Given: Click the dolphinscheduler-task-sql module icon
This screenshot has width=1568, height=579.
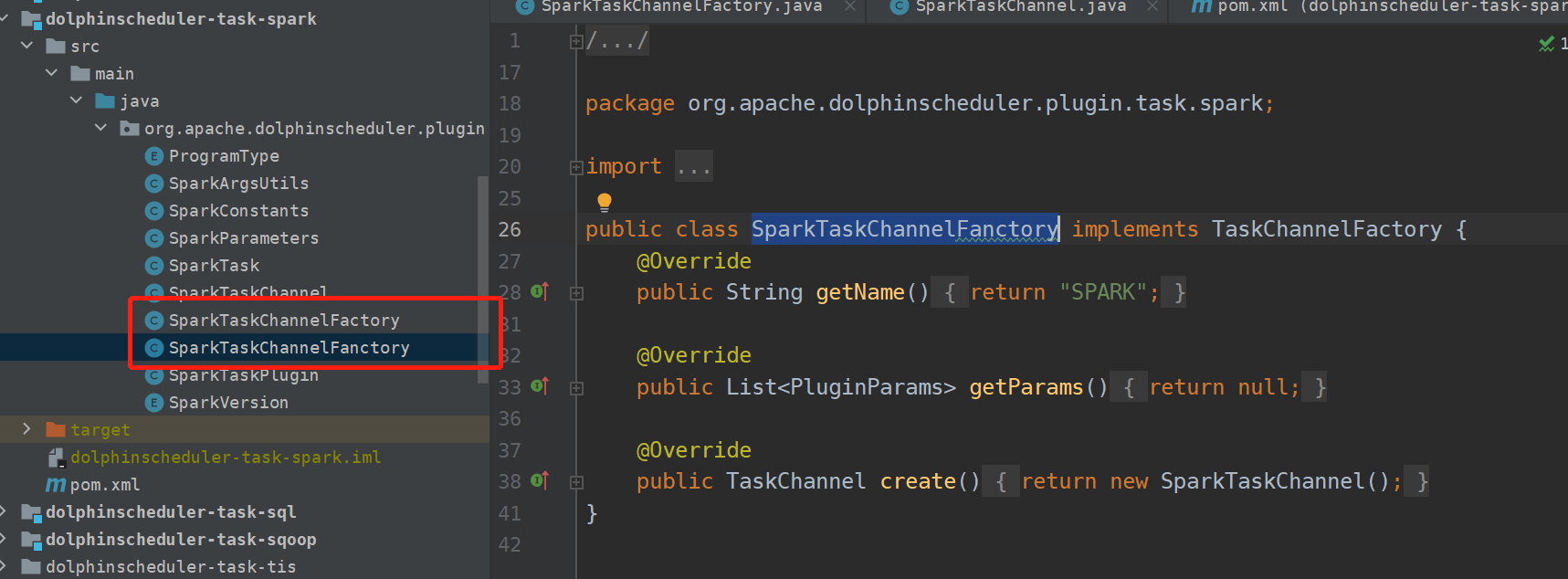Looking at the screenshot, I should 31,512.
